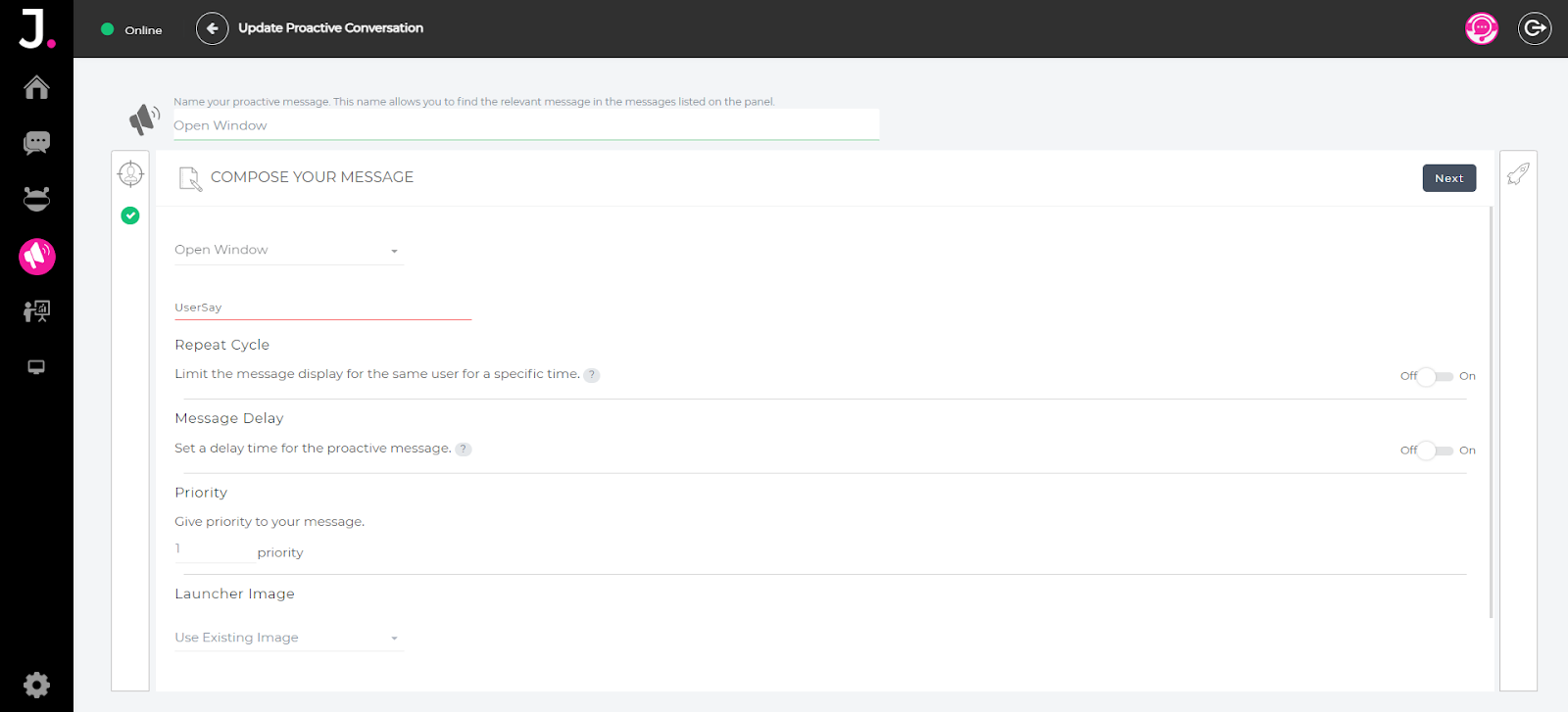Image resolution: width=1568 pixels, height=712 pixels.
Task: Open the Use Existing Image dropdown
Action: coord(288,638)
